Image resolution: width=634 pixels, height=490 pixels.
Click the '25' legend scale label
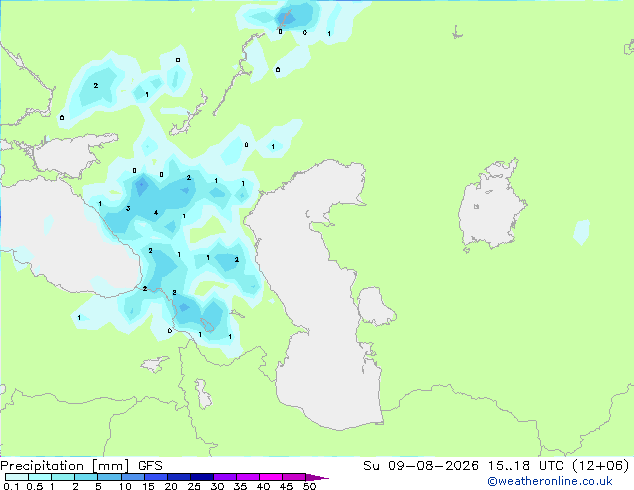tap(194, 486)
